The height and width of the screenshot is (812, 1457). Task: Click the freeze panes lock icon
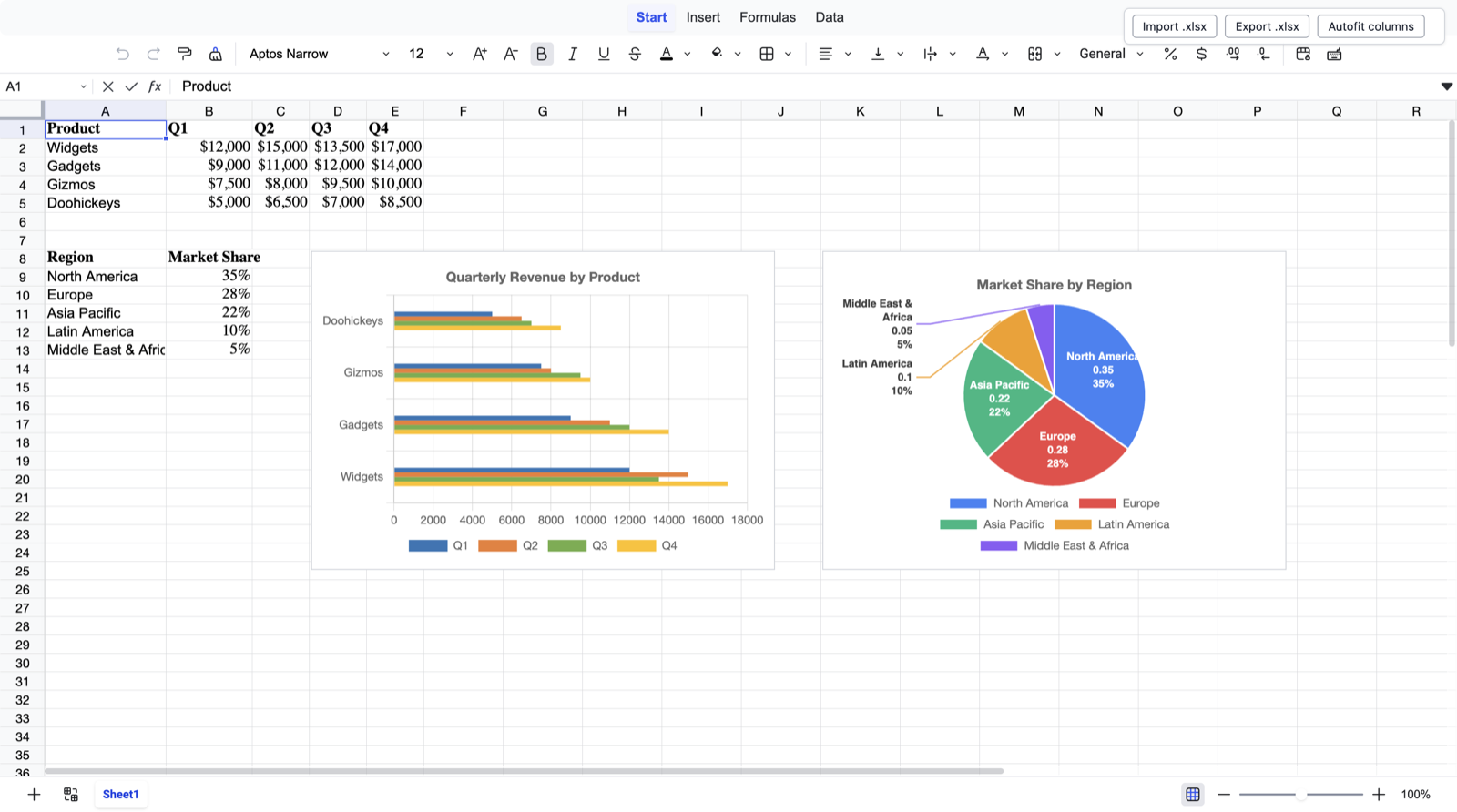(x=1303, y=54)
